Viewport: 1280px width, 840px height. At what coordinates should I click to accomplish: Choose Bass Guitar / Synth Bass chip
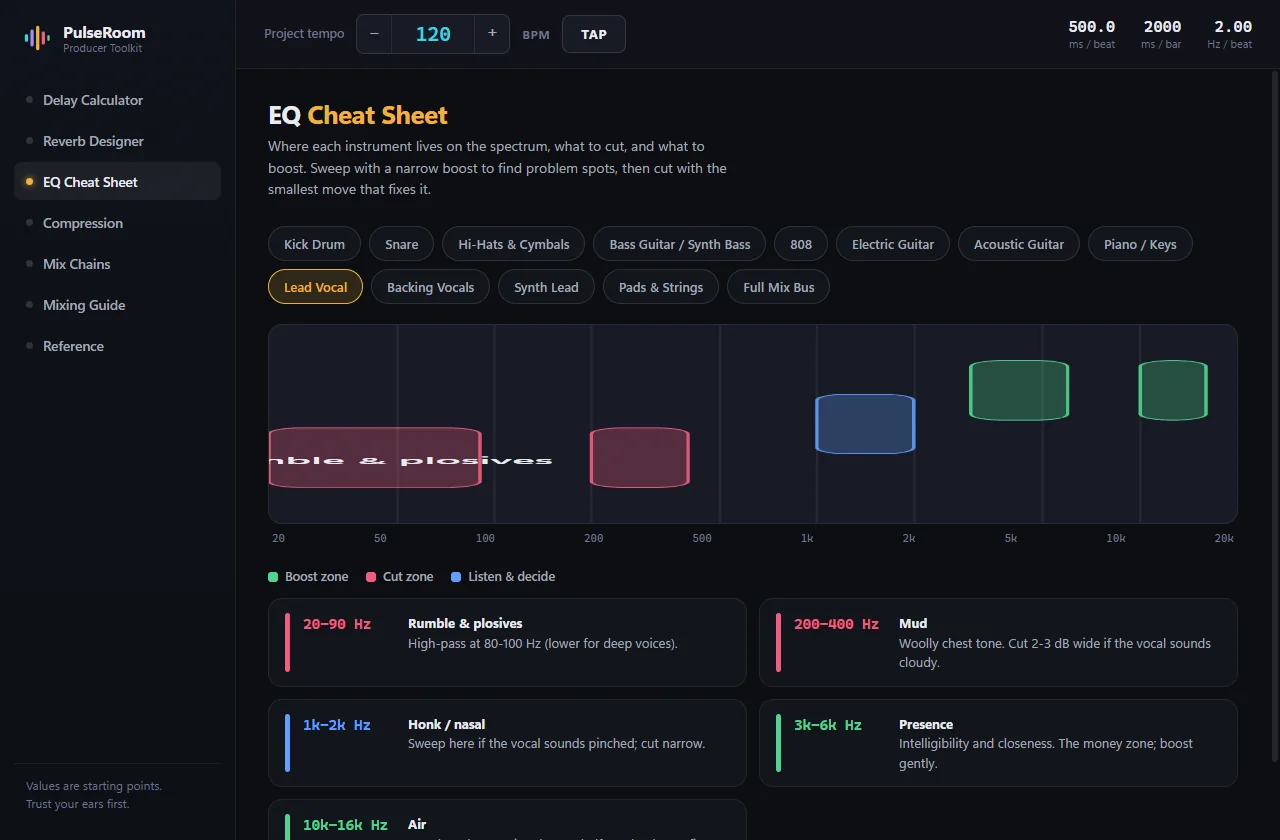[x=680, y=244]
